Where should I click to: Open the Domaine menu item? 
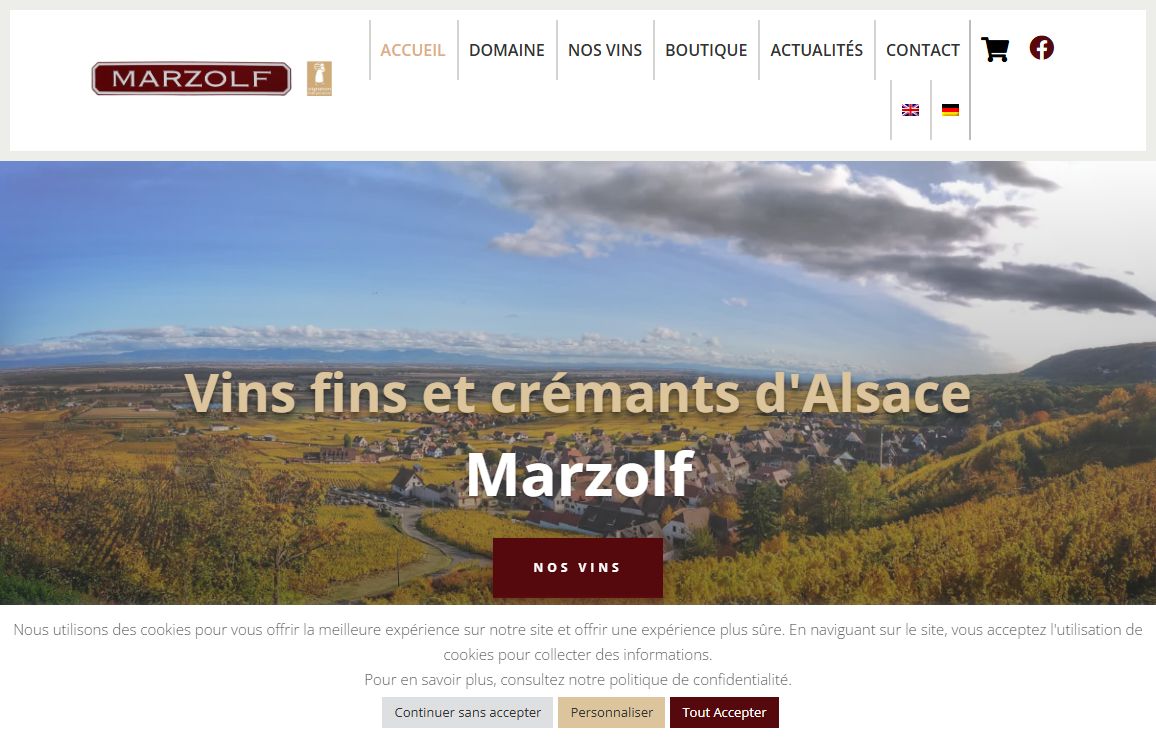[x=506, y=50]
